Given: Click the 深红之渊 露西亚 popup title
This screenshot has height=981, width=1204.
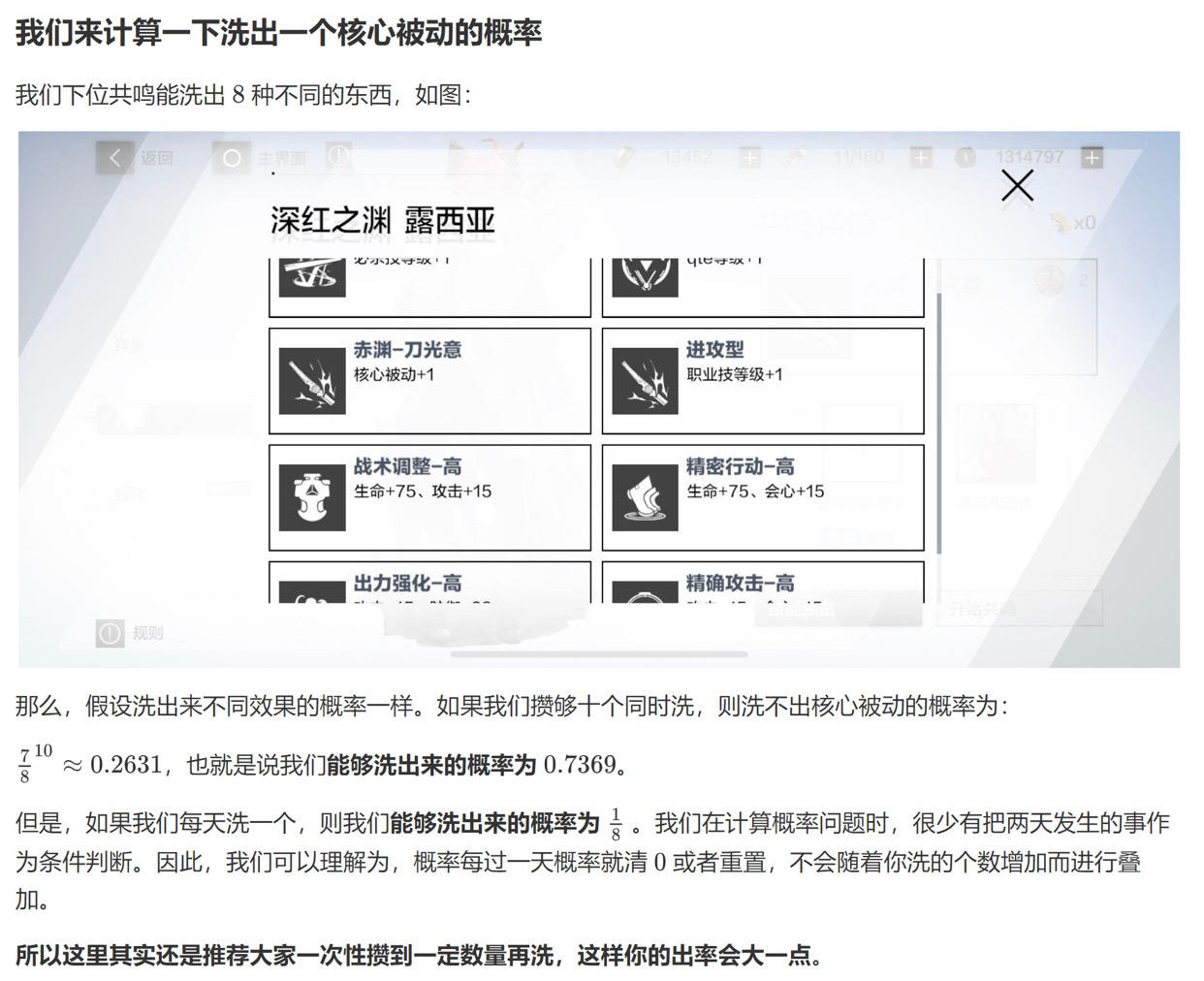Looking at the screenshot, I should coord(383,221).
